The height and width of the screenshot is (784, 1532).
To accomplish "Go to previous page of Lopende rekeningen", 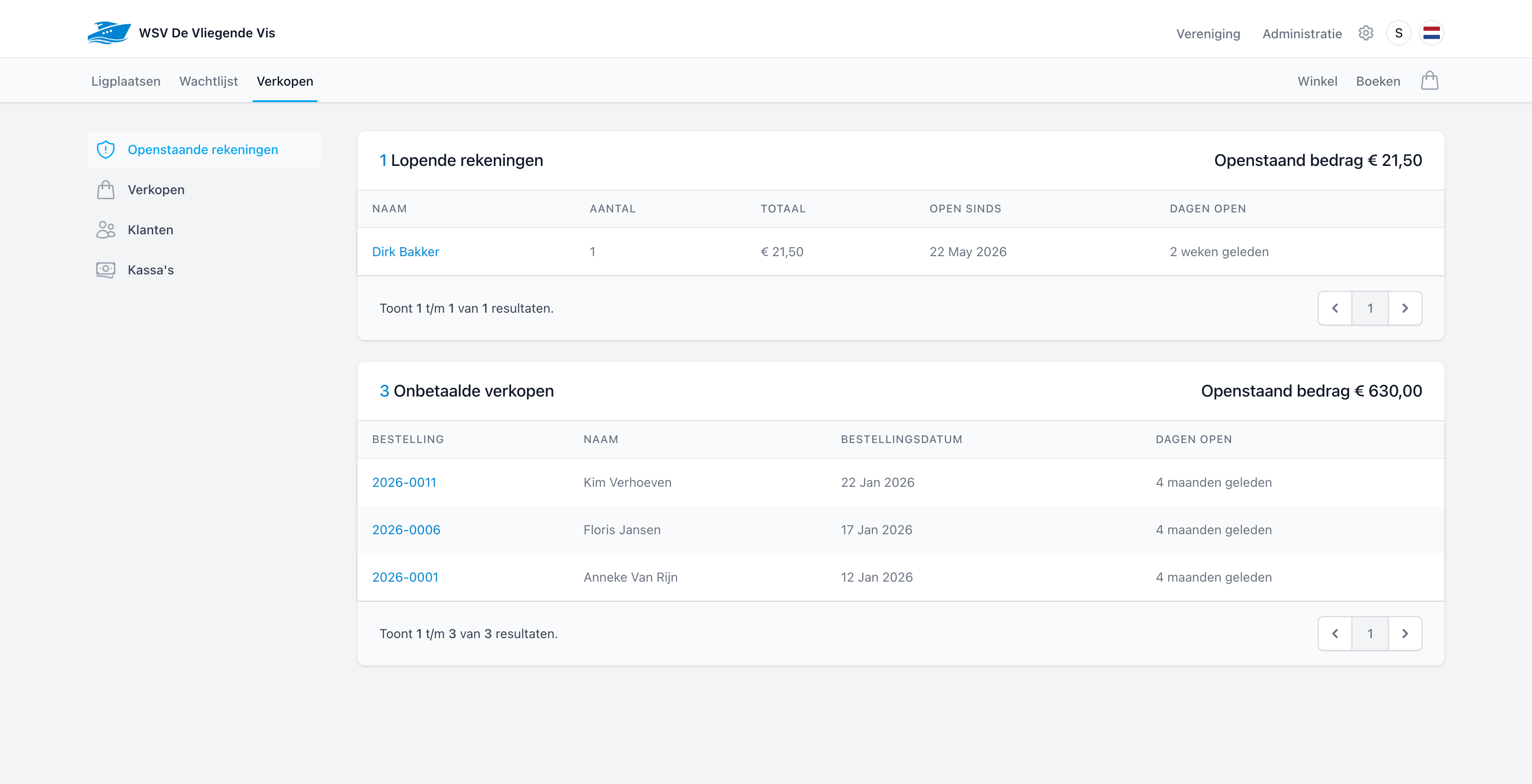I will pos(1335,308).
